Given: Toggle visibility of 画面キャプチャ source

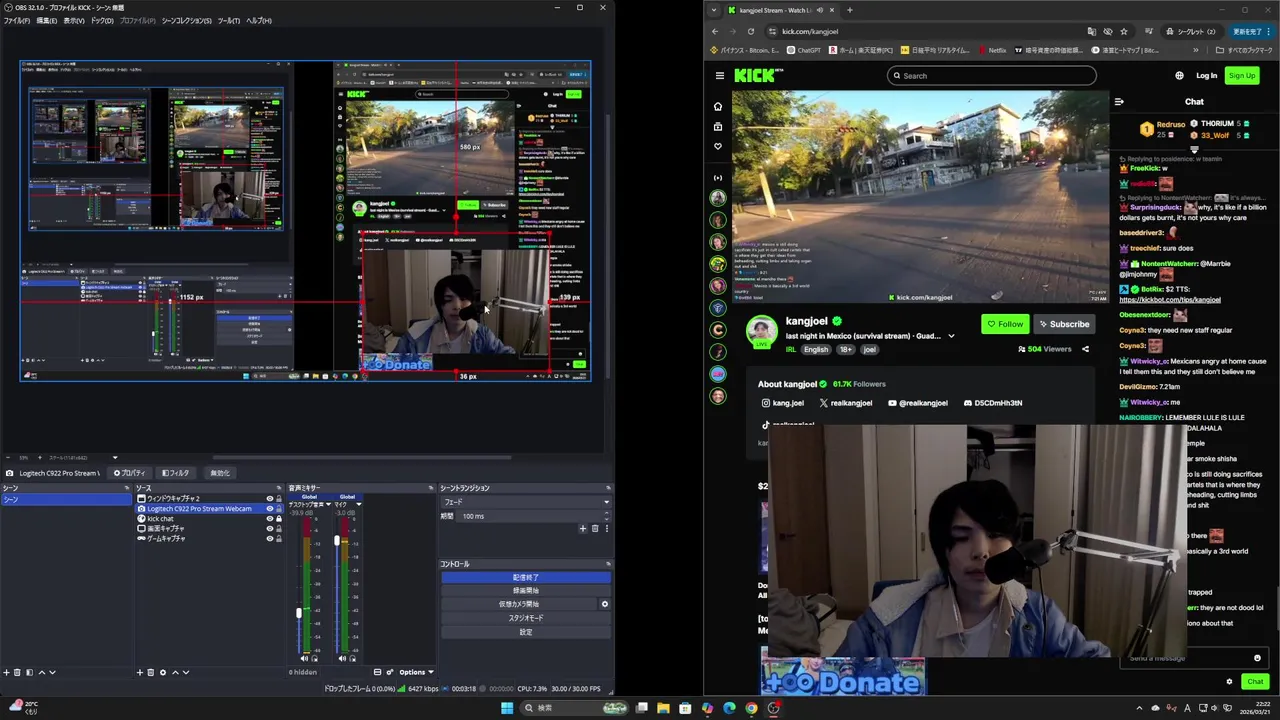Looking at the screenshot, I should [x=269, y=528].
